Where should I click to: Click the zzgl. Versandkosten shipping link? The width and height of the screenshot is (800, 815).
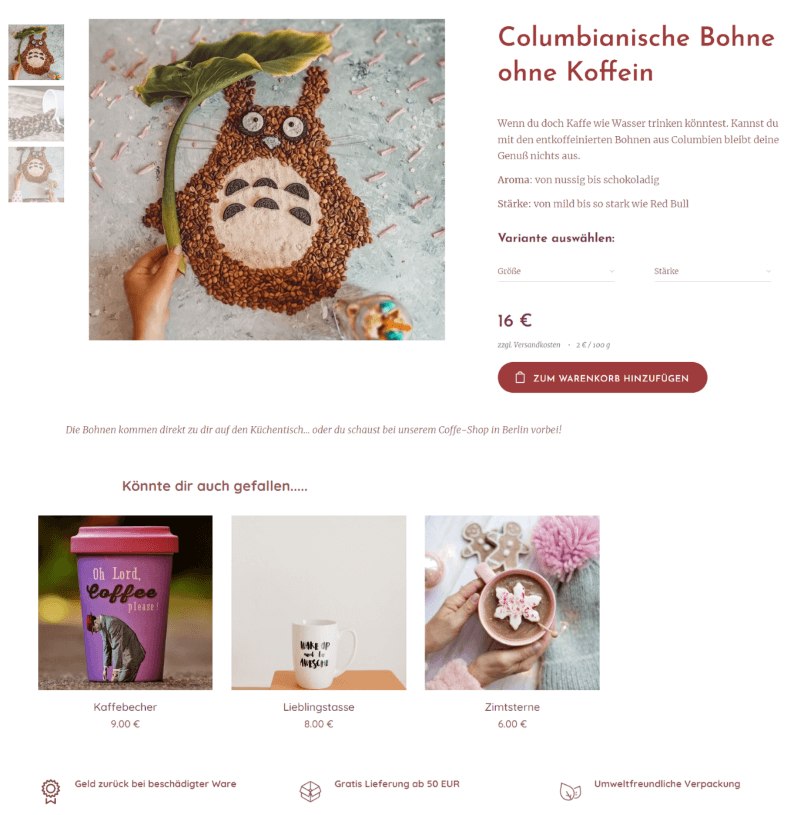[529, 345]
